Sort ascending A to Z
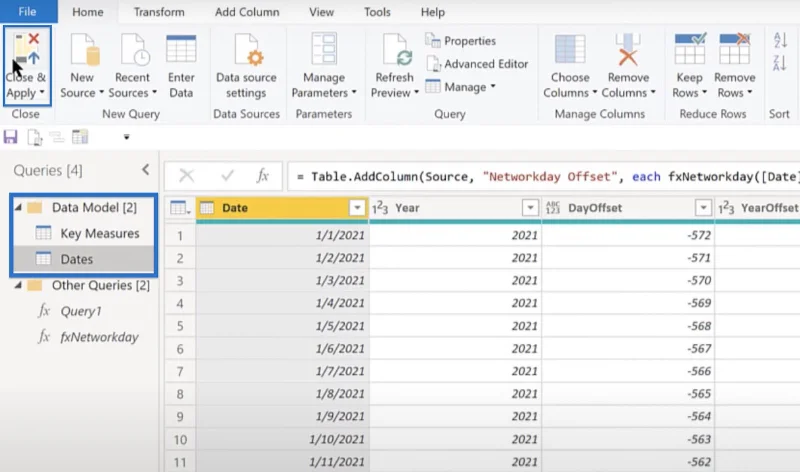The image size is (800, 472). (780, 40)
